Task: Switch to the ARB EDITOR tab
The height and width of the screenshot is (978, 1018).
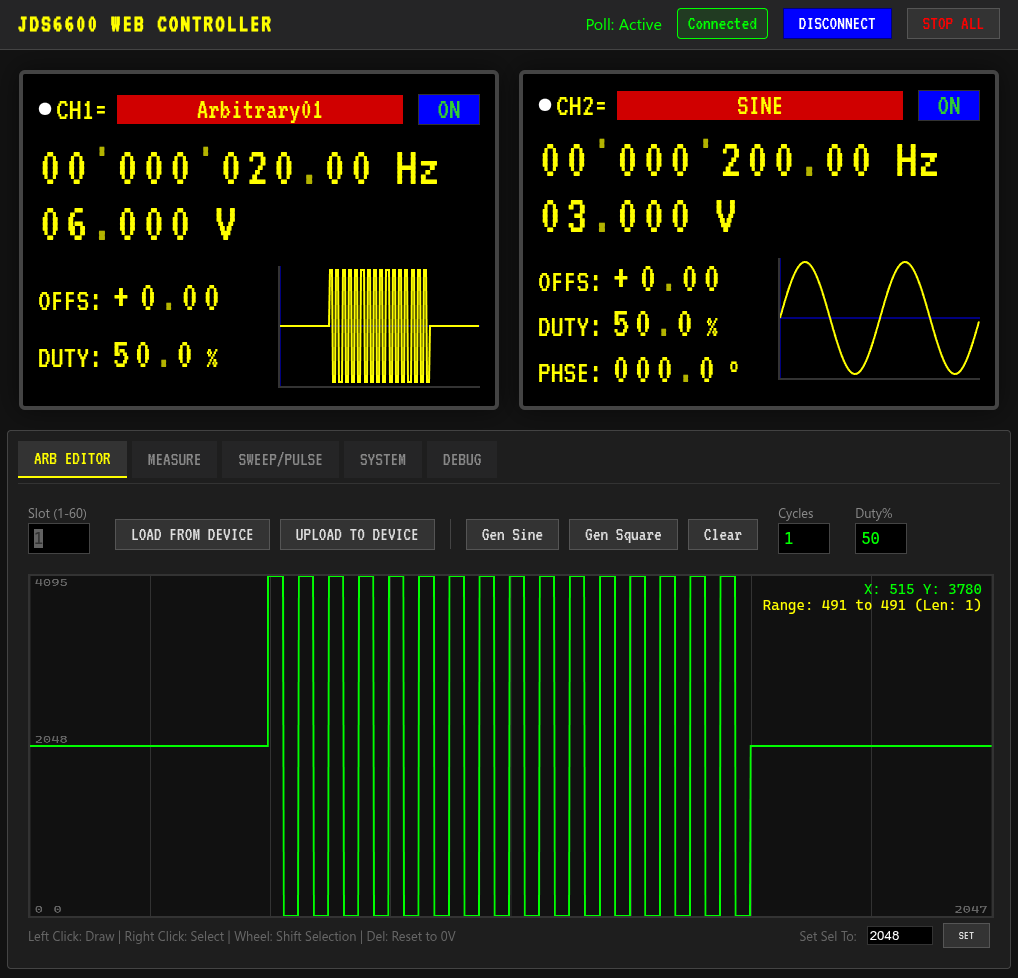Action: pos(72,459)
